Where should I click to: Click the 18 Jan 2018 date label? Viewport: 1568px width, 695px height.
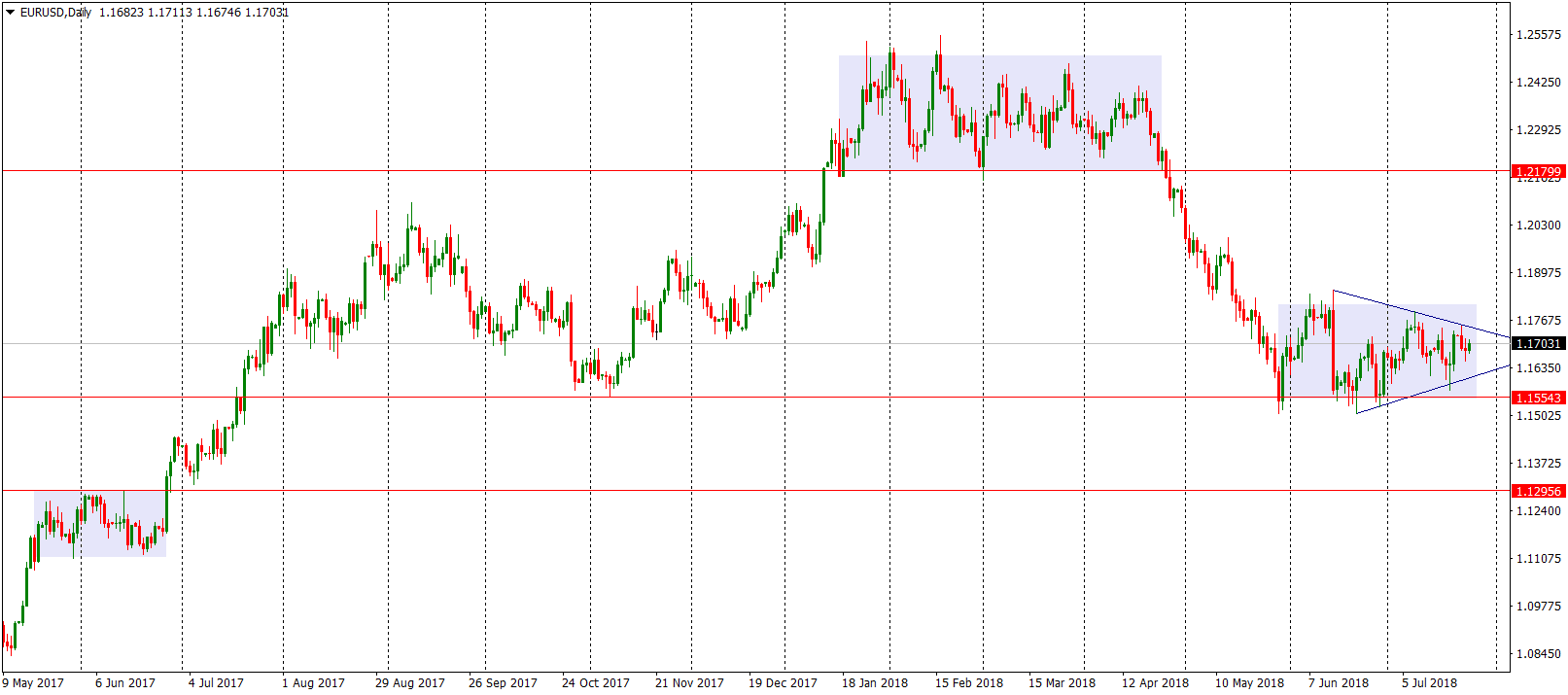(875, 683)
